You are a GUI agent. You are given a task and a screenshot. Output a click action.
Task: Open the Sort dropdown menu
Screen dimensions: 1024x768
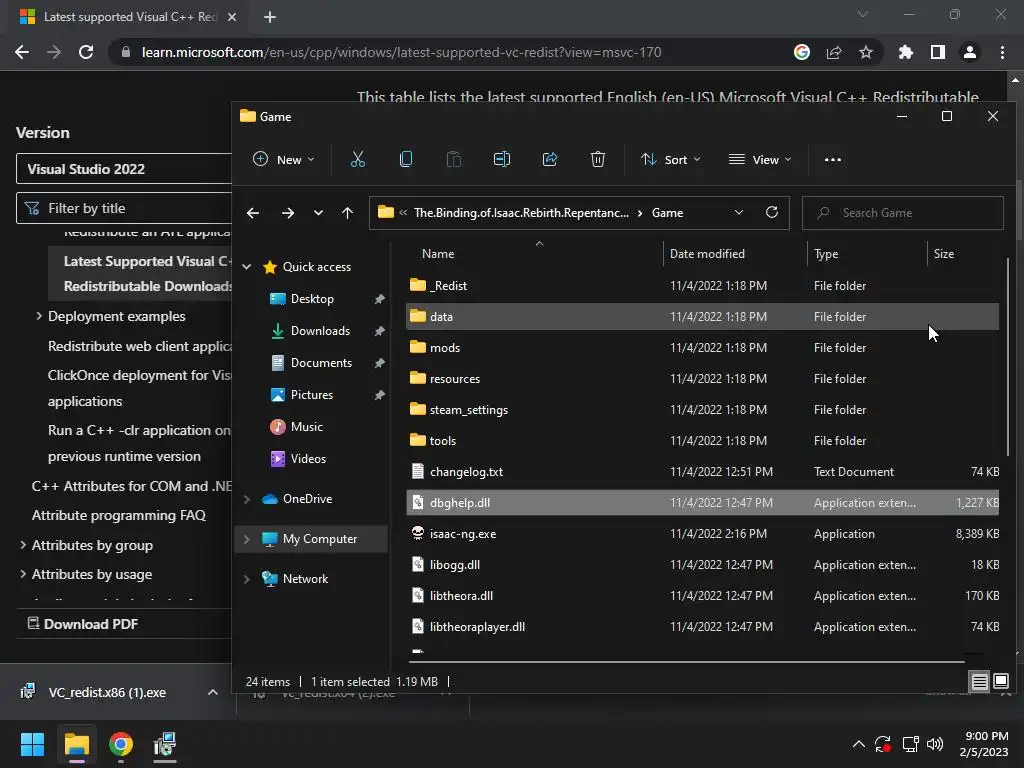[x=671, y=159]
